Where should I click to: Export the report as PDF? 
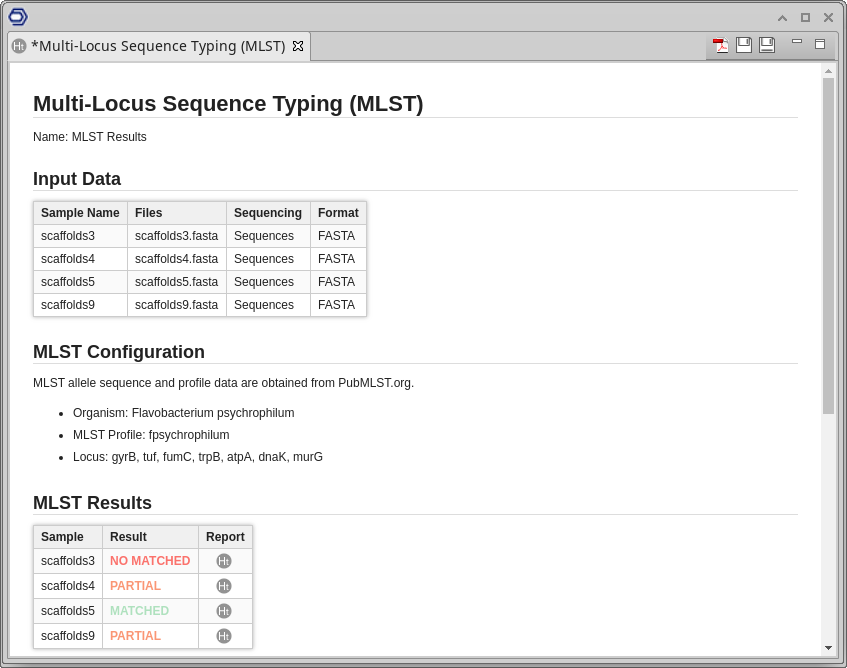point(720,45)
